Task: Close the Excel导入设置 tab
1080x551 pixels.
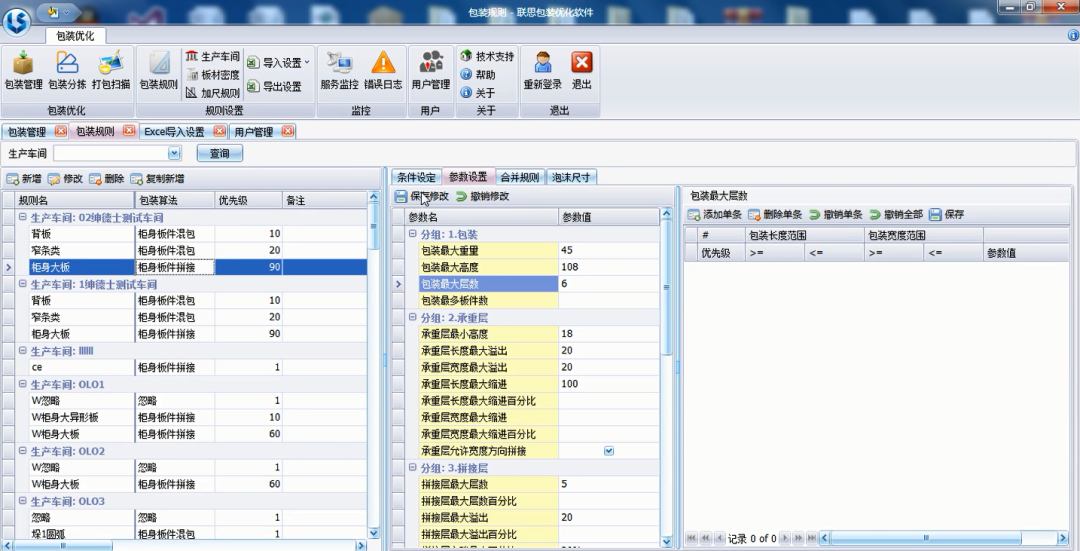Action: pos(220,131)
